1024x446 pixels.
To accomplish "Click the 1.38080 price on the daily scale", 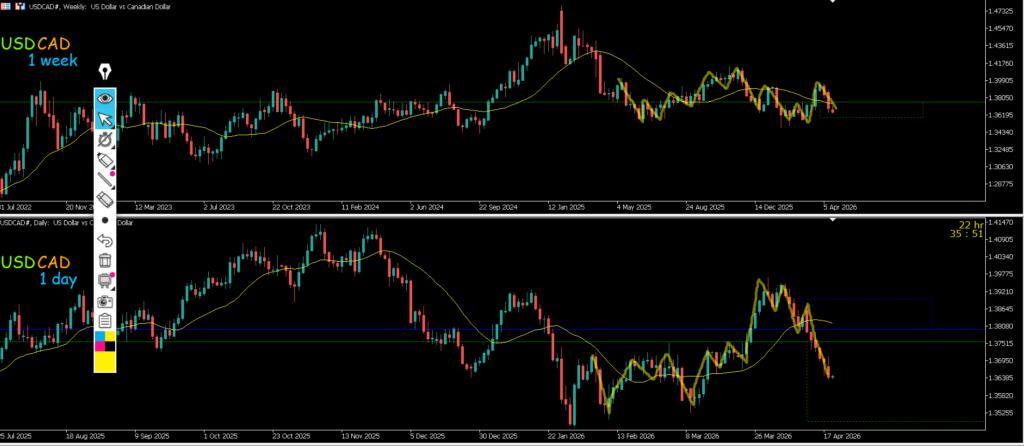I will click(x=1002, y=326).
